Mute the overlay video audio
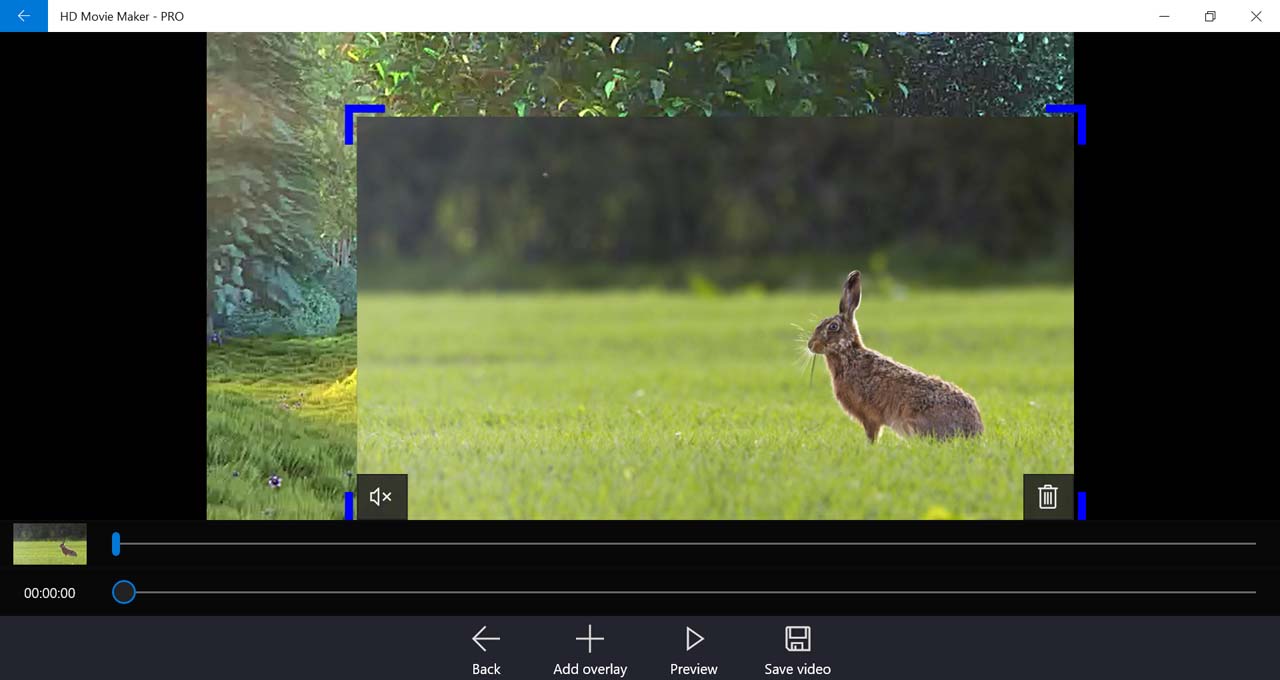 [381, 497]
